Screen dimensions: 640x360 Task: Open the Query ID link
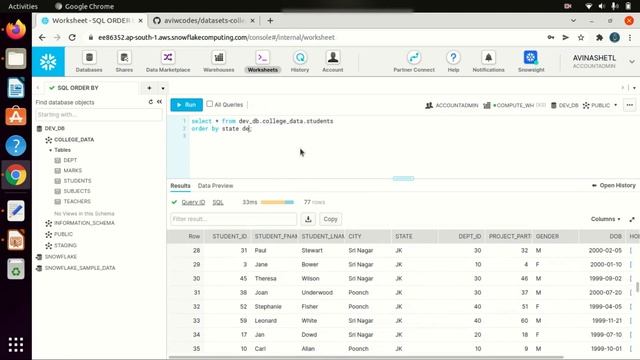[193, 202]
